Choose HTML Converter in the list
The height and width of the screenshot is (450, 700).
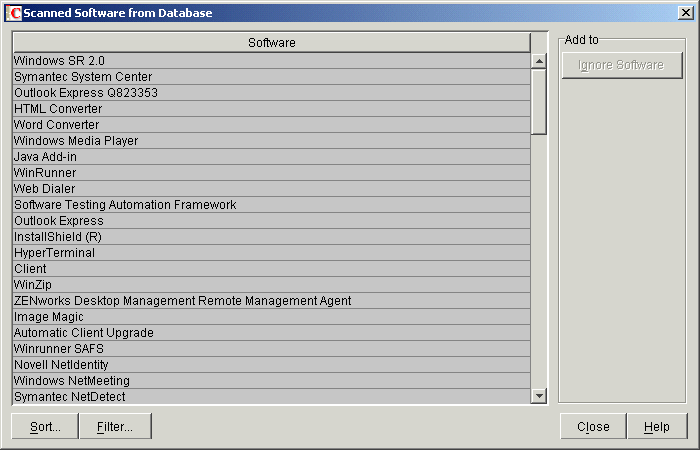[272, 109]
